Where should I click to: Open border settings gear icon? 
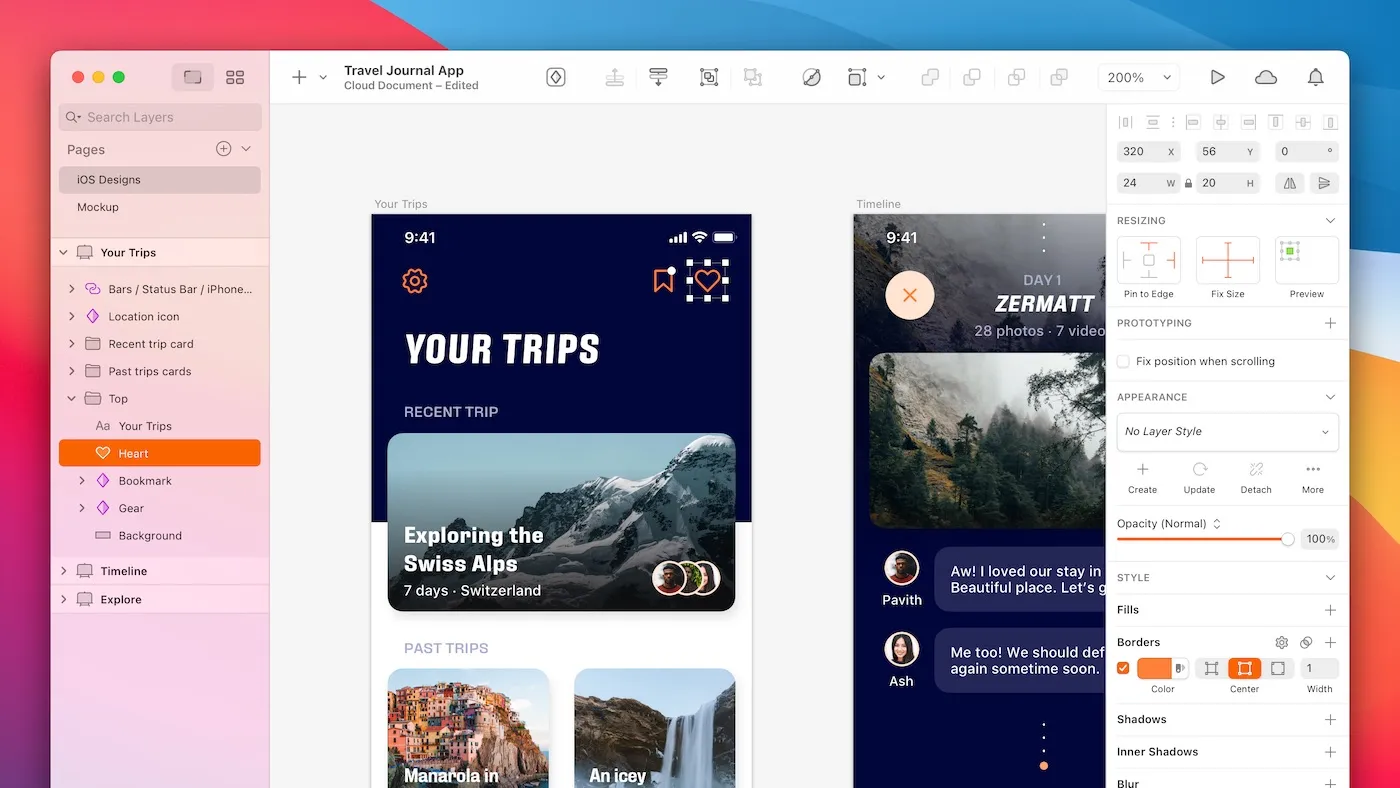[1281, 643]
